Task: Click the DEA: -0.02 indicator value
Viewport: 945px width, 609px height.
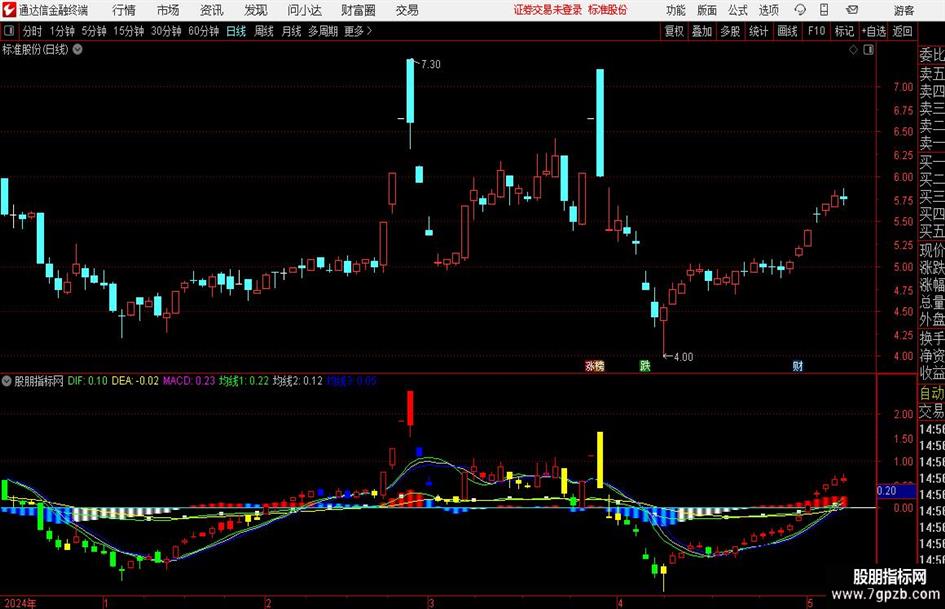Action: 135,381
